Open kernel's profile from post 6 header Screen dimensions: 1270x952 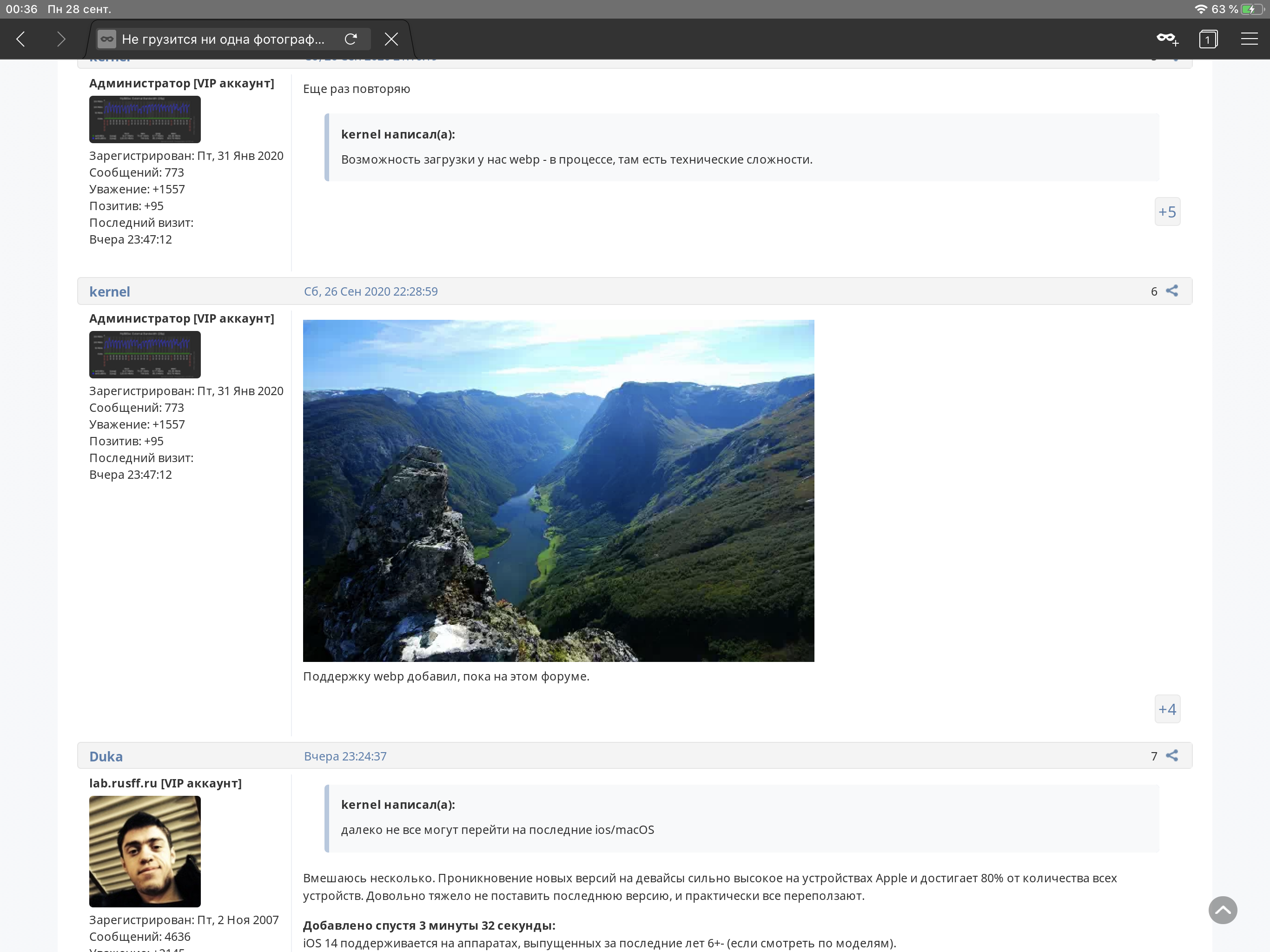[110, 291]
